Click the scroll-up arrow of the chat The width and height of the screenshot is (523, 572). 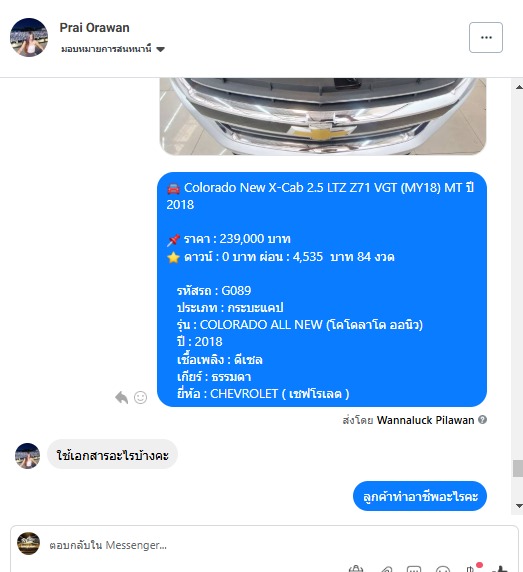pos(519,87)
